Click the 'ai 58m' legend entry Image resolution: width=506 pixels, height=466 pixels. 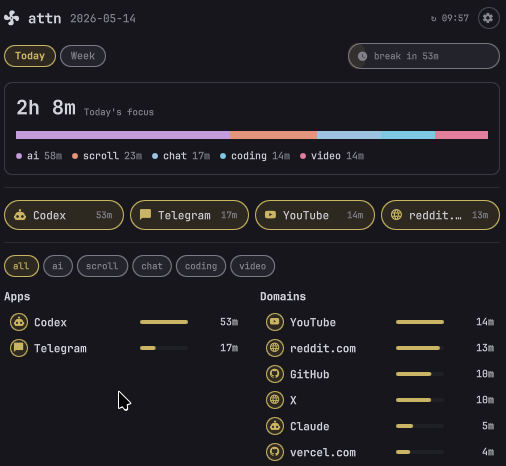[39, 156]
